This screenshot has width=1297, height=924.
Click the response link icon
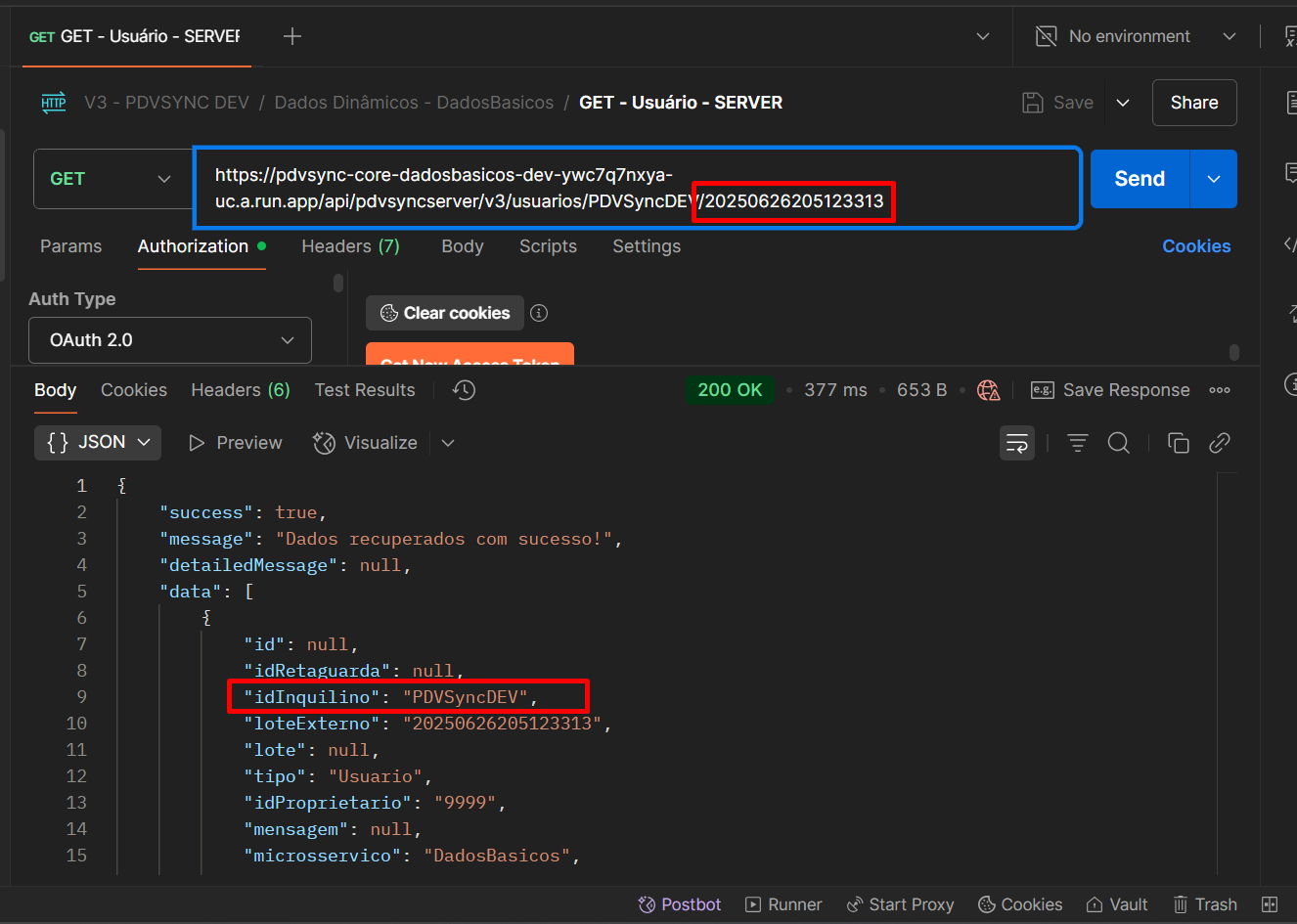pos(1219,443)
